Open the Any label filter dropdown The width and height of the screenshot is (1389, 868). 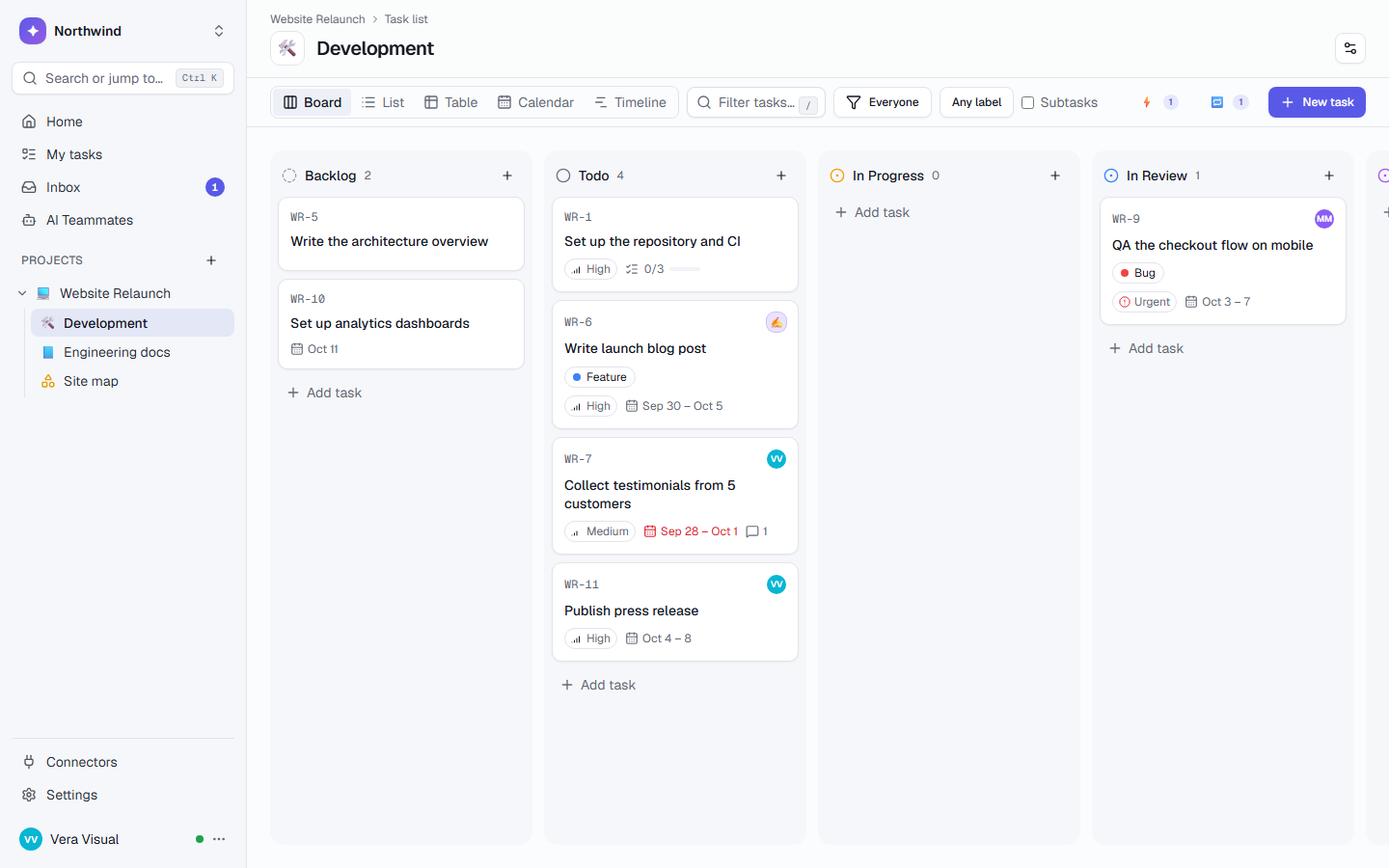(x=976, y=102)
